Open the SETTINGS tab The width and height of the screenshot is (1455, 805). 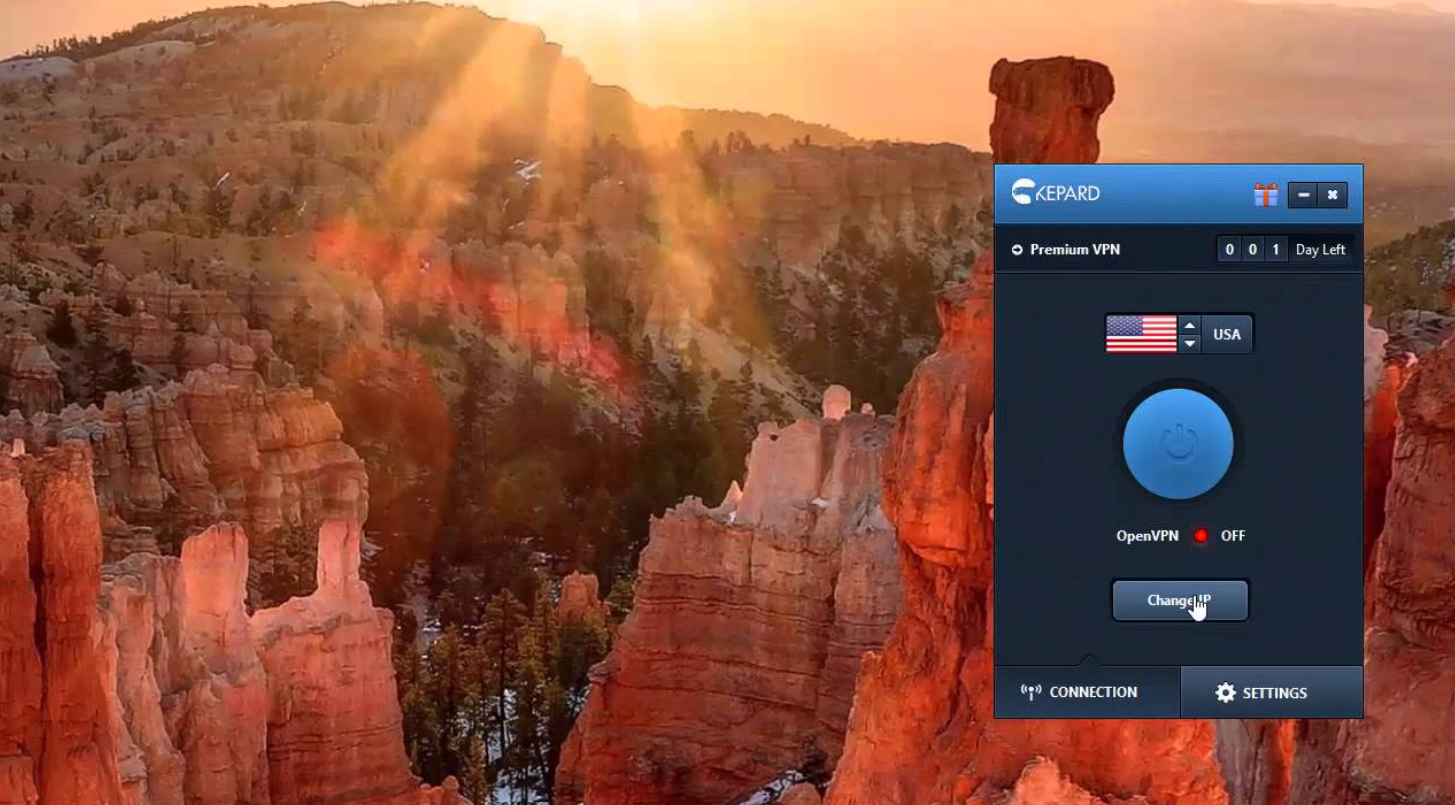(x=1272, y=692)
